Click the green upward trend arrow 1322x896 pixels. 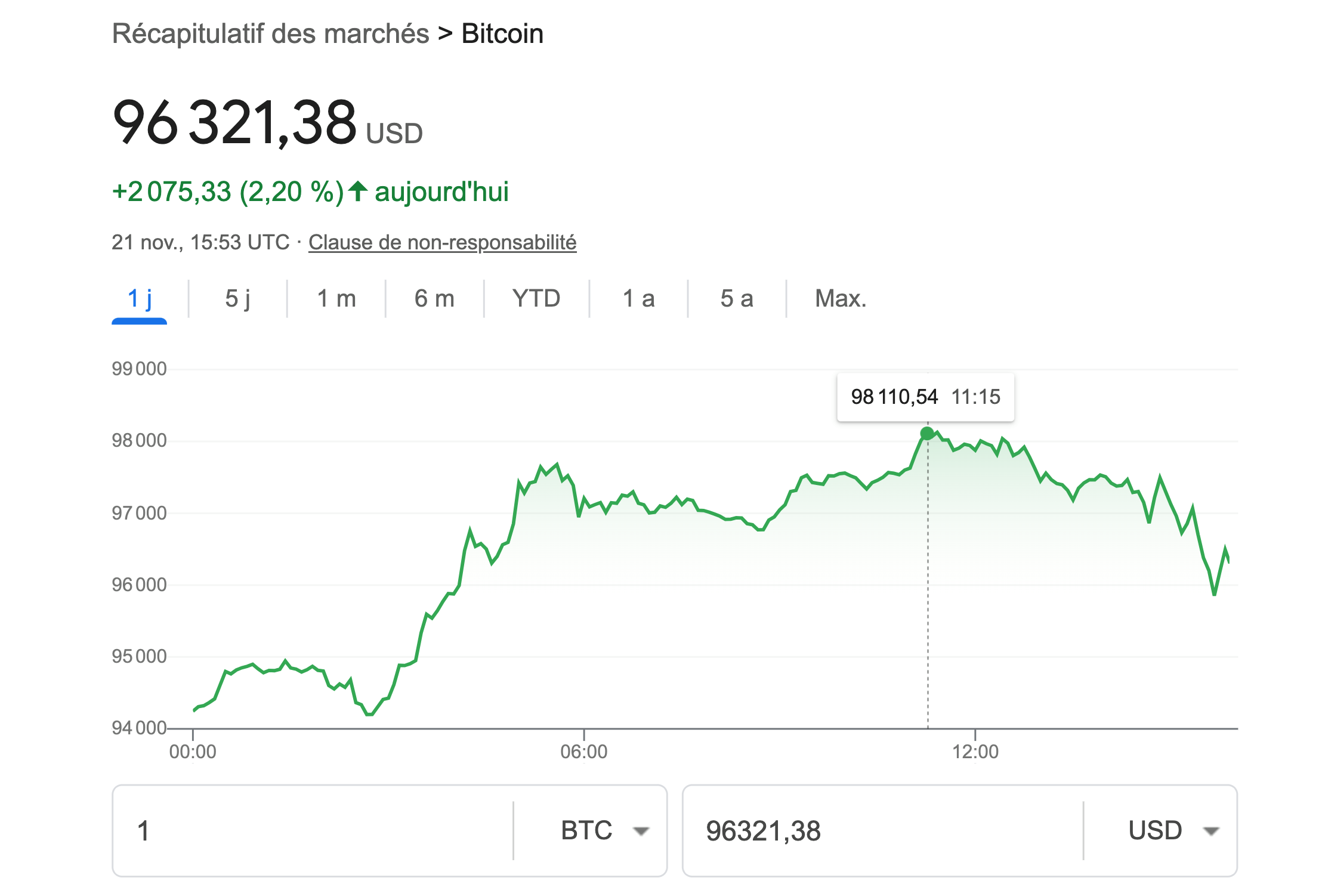point(358,191)
